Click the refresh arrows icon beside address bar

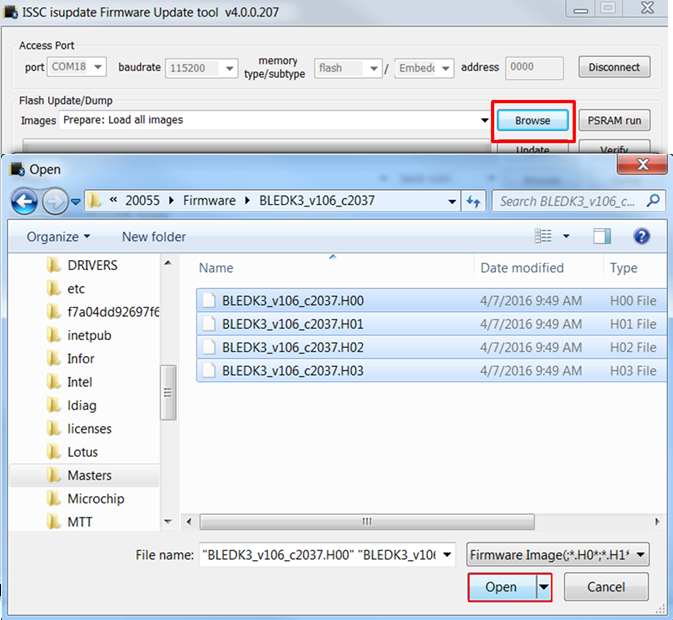pyautogui.click(x=474, y=201)
